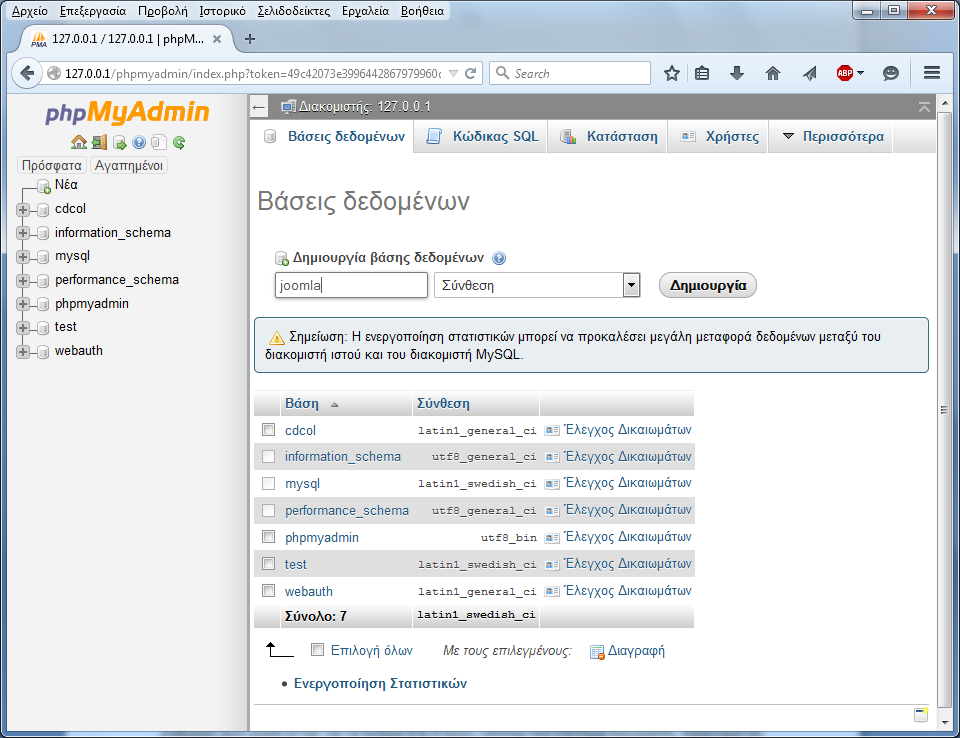
Task: Check the webauth database checkbox
Action: pyautogui.click(x=268, y=590)
